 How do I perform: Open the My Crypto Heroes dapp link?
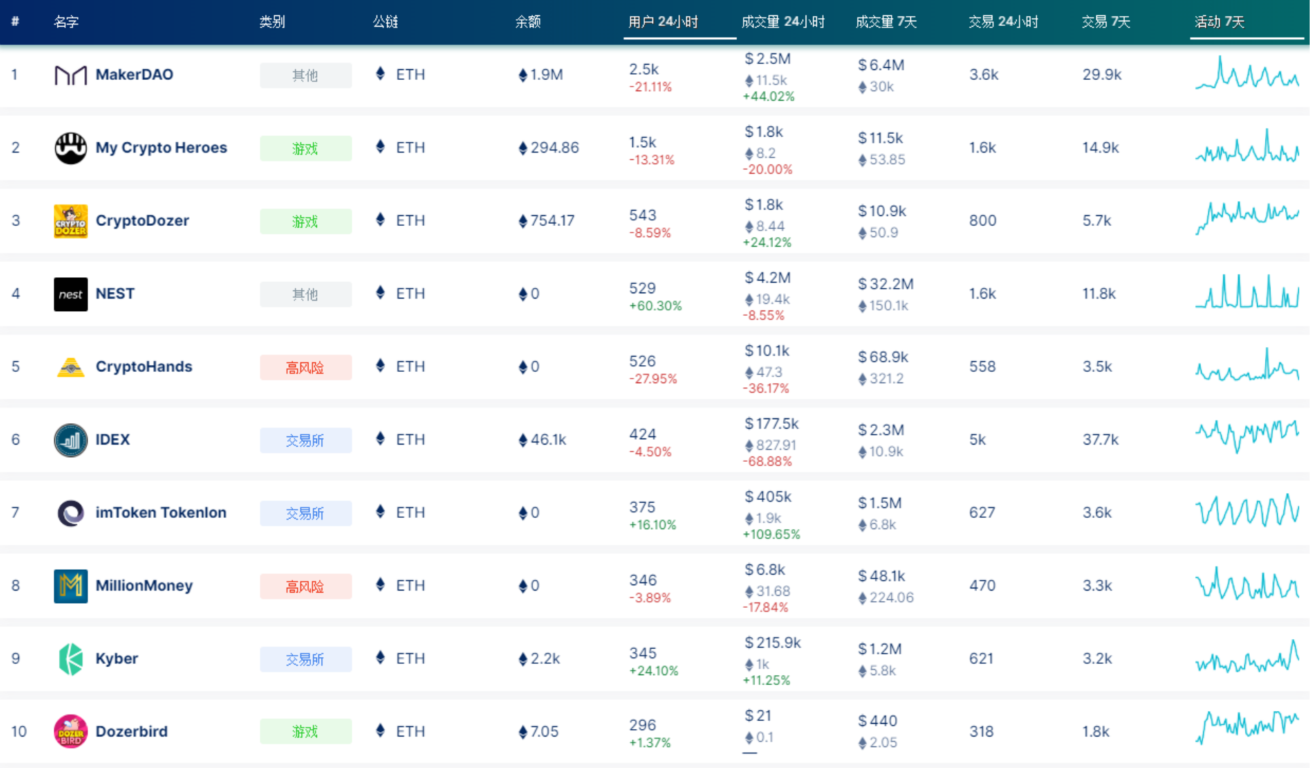point(161,148)
